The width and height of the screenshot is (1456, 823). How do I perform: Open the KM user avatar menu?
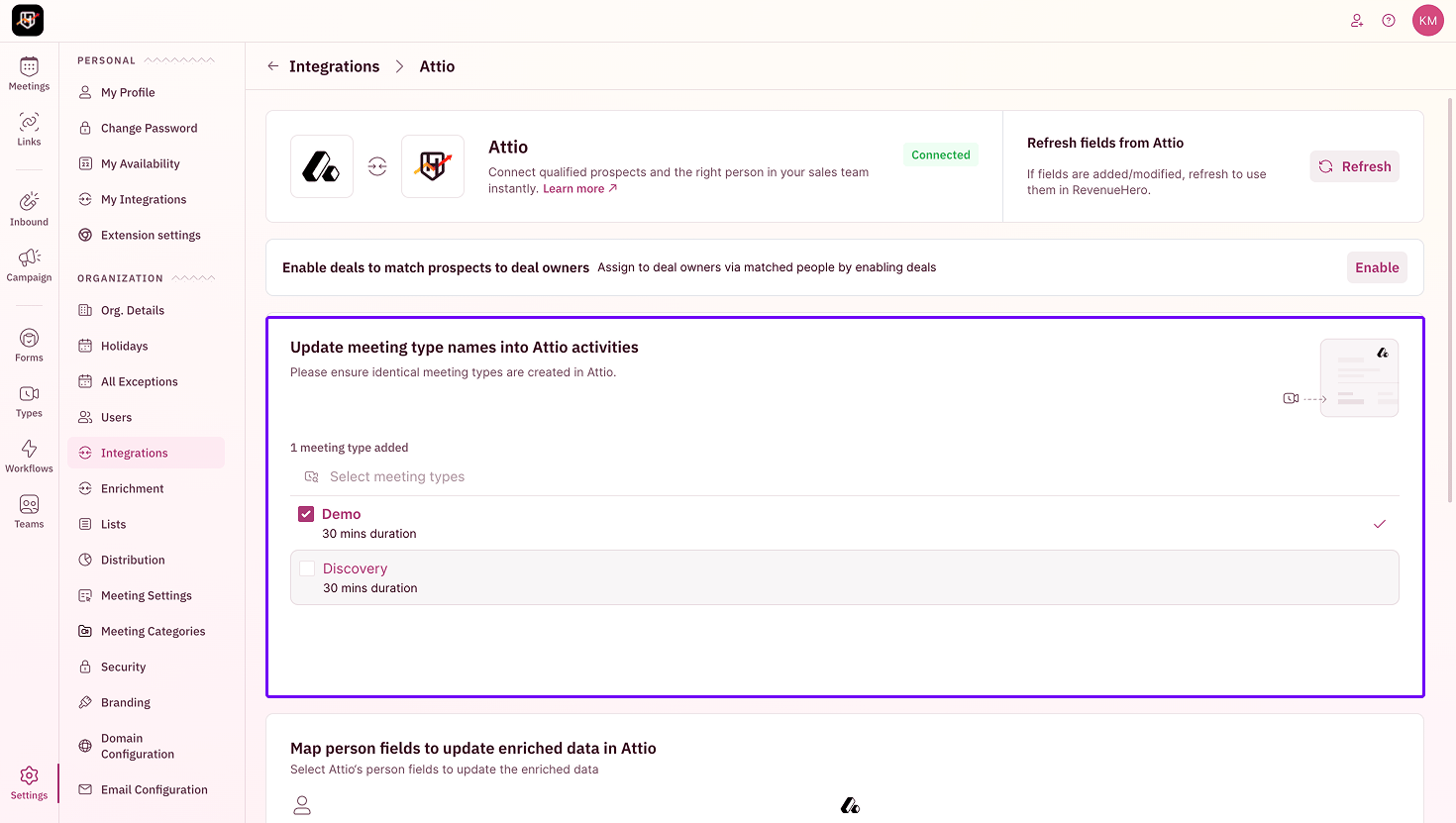[1428, 21]
